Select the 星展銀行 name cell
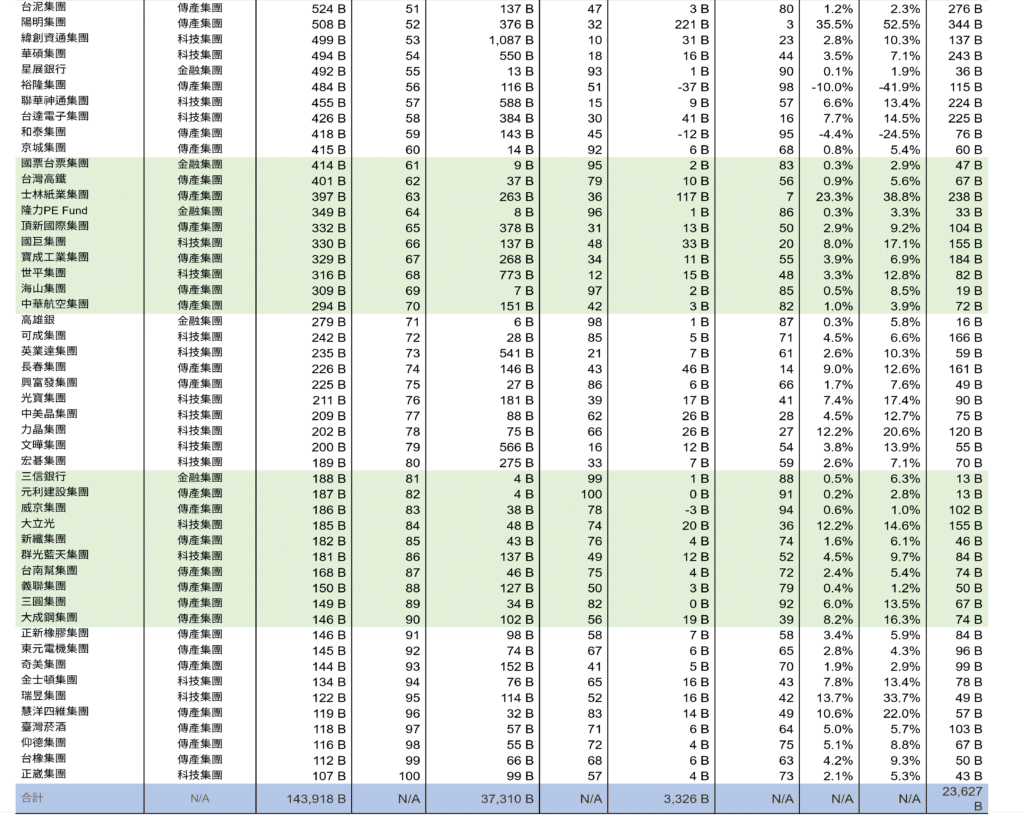 point(43,70)
